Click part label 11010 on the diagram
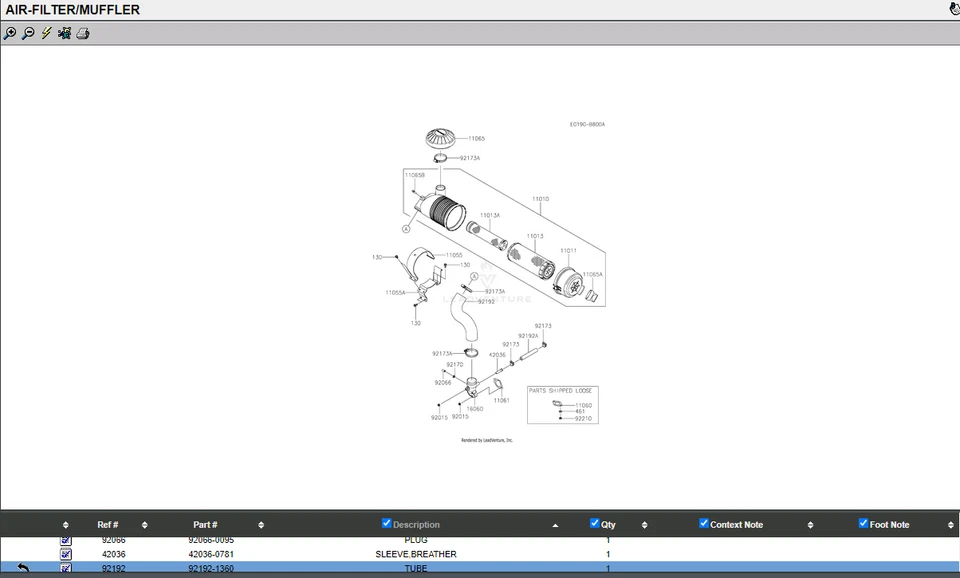Screen dimensions: 960x578 point(541,199)
